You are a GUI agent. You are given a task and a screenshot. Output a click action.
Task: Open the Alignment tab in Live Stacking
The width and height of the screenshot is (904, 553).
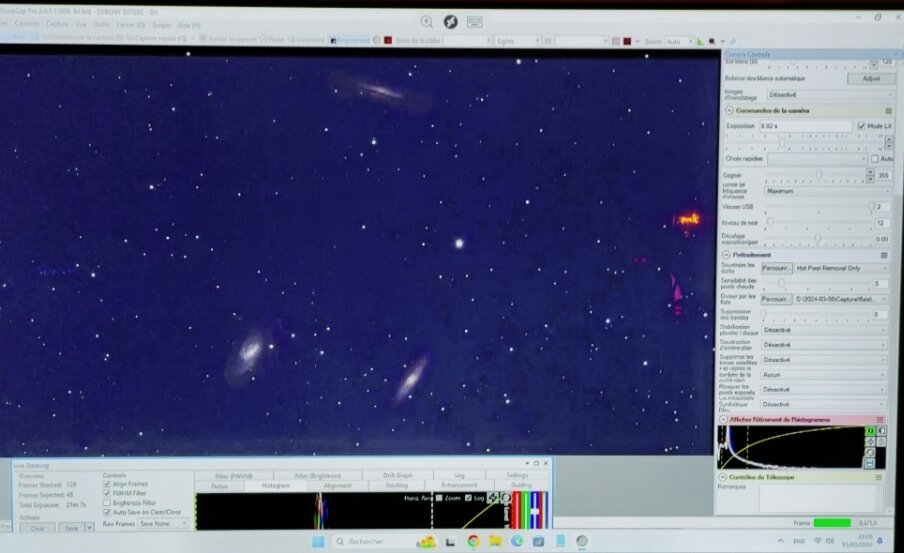pyautogui.click(x=338, y=486)
